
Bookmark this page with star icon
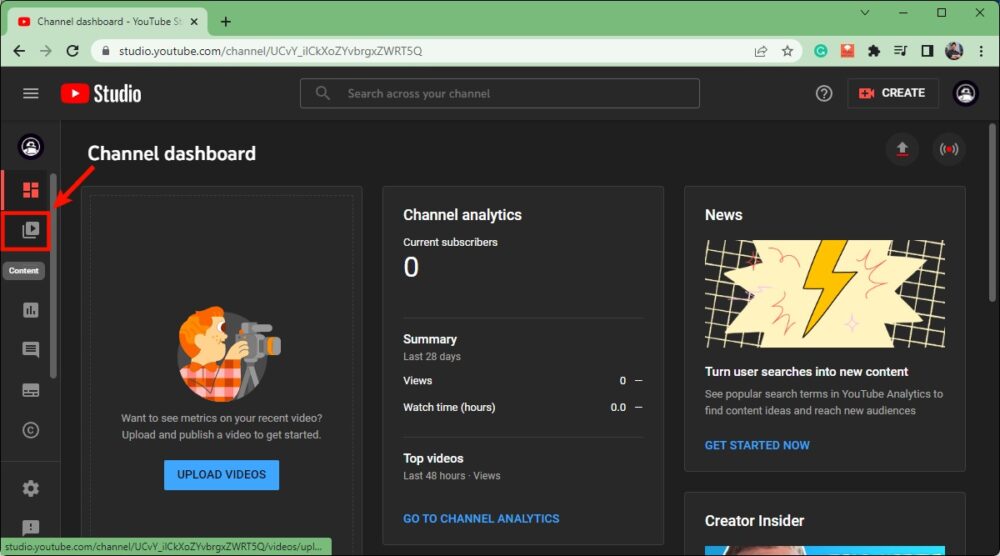tap(787, 51)
